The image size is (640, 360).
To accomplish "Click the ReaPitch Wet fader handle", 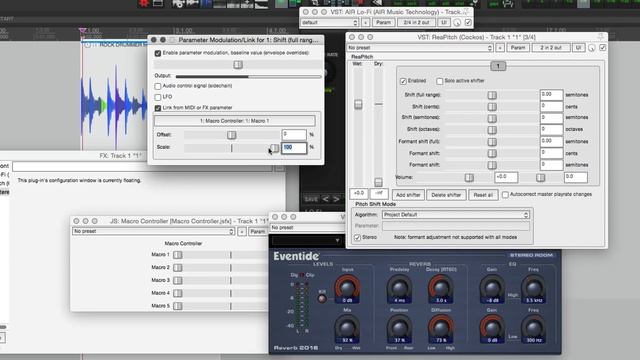I will (358, 104).
